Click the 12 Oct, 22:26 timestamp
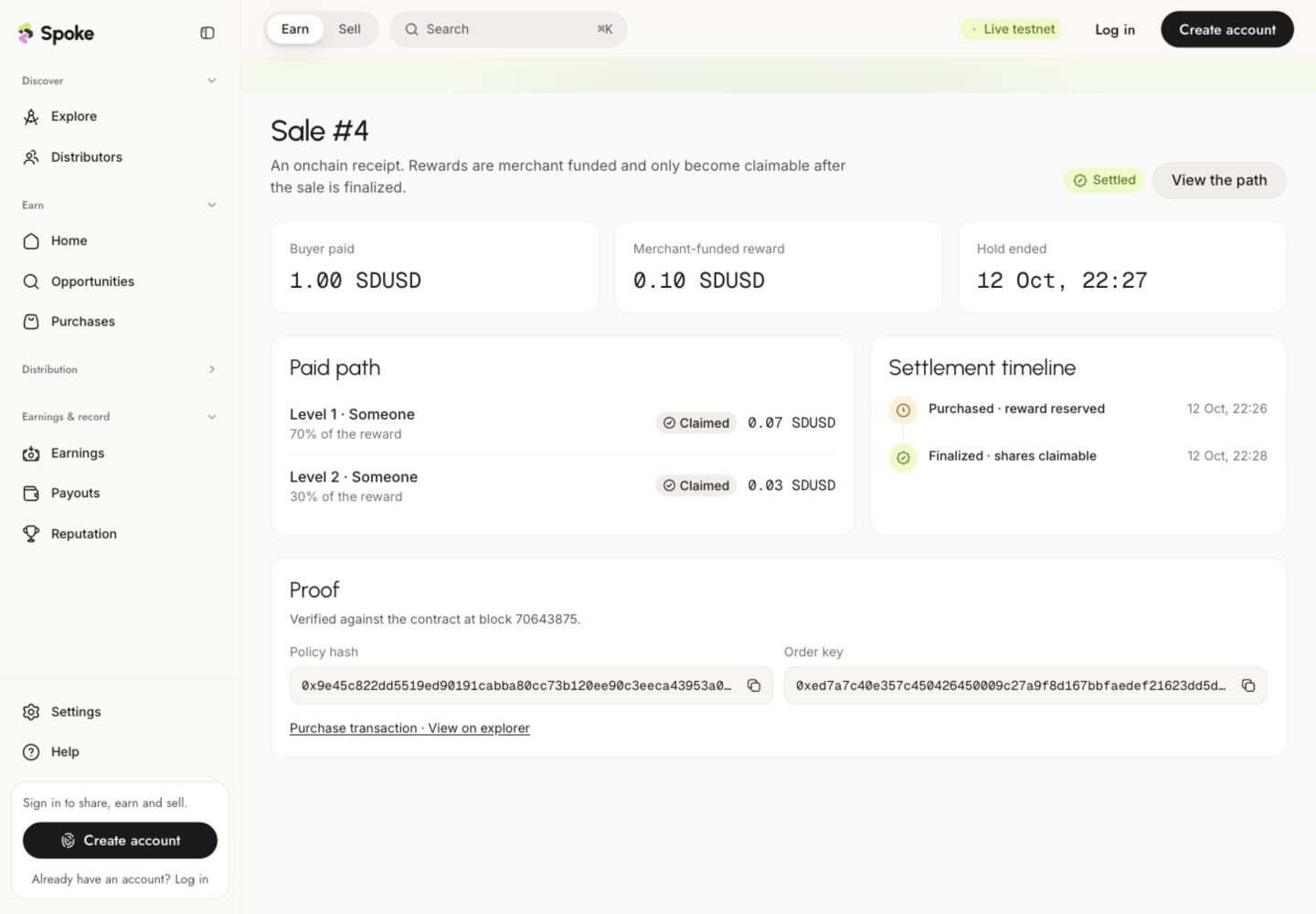The height and width of the screenshot is (914, 1316). (1227, 409)
